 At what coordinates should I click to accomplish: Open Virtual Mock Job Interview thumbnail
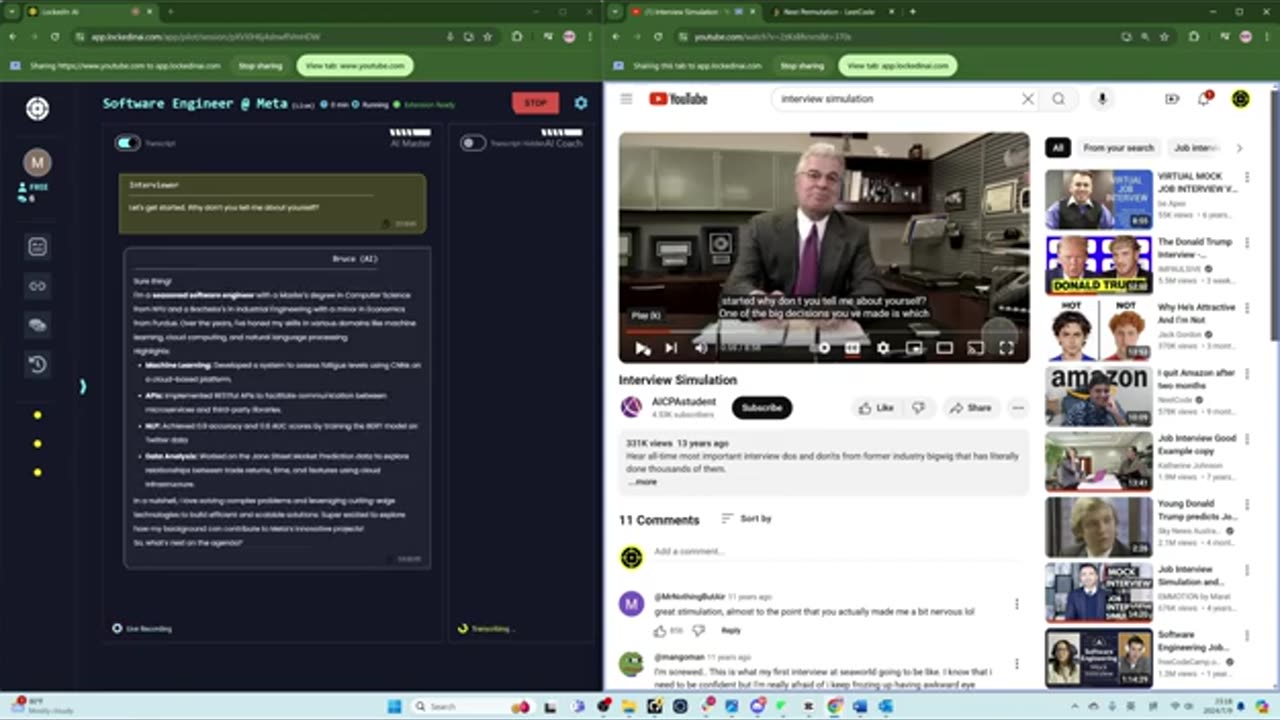click(x=1098, y=200)
